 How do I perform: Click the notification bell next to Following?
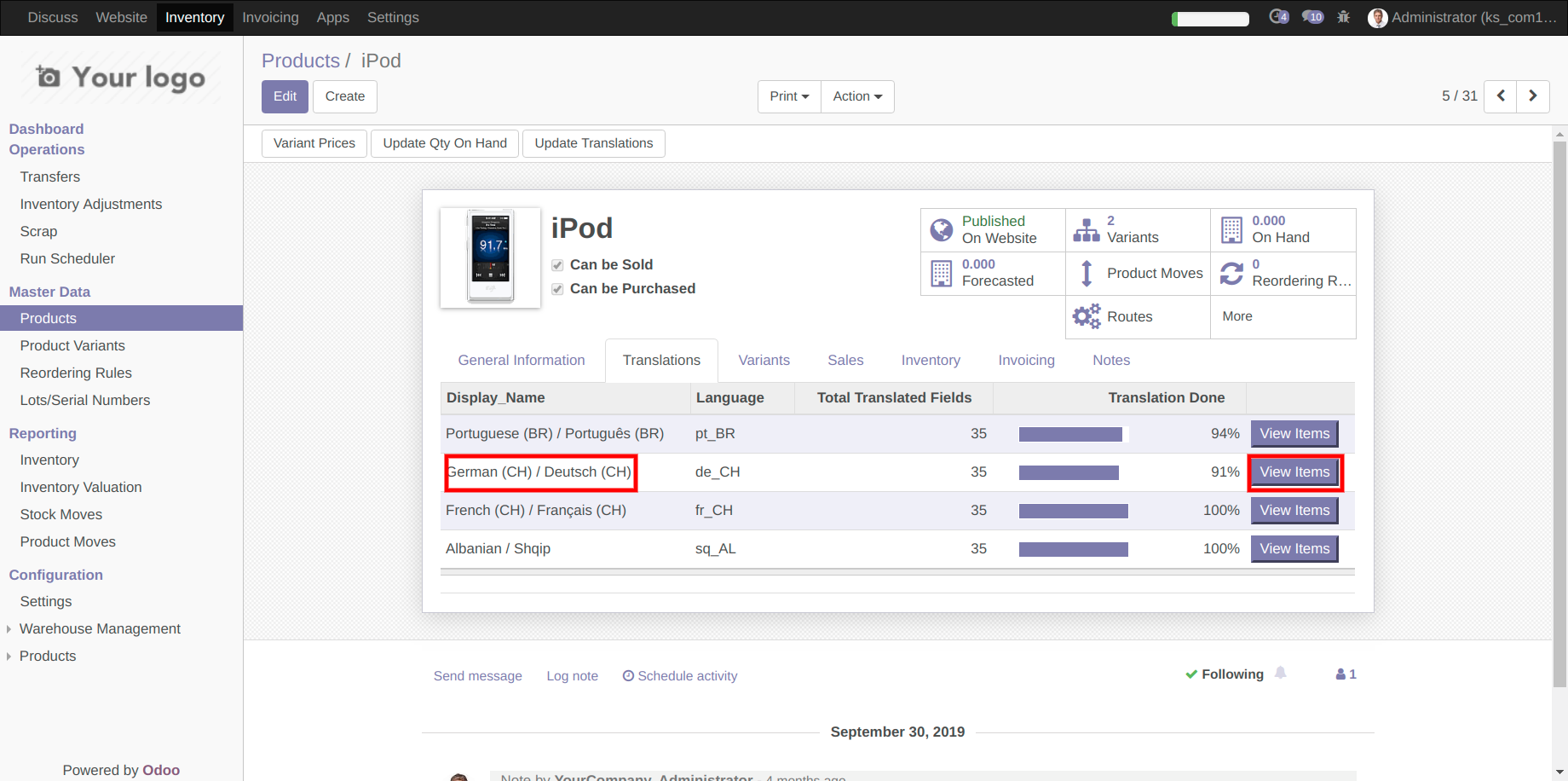pyautogui.click(x=1280, y=674)
